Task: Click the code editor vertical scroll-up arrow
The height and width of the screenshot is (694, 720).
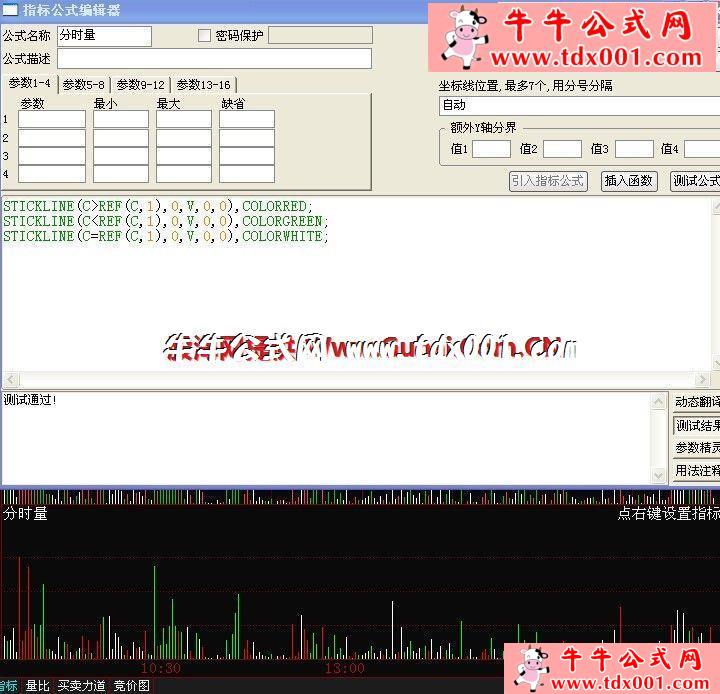Action: [x=716, y=207]
